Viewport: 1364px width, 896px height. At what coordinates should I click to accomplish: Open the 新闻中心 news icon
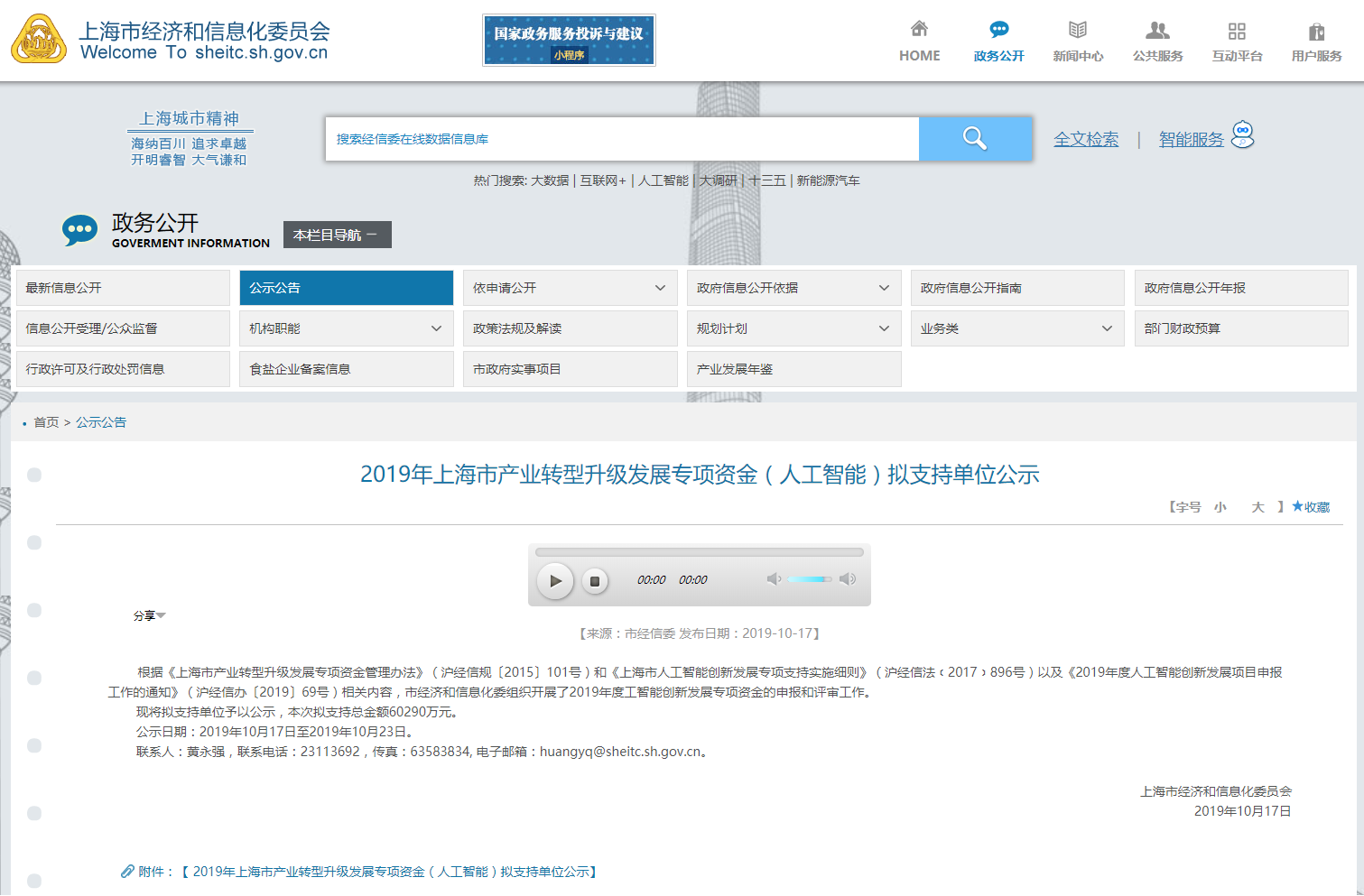pyautogui.click(x=1078, y=30)
